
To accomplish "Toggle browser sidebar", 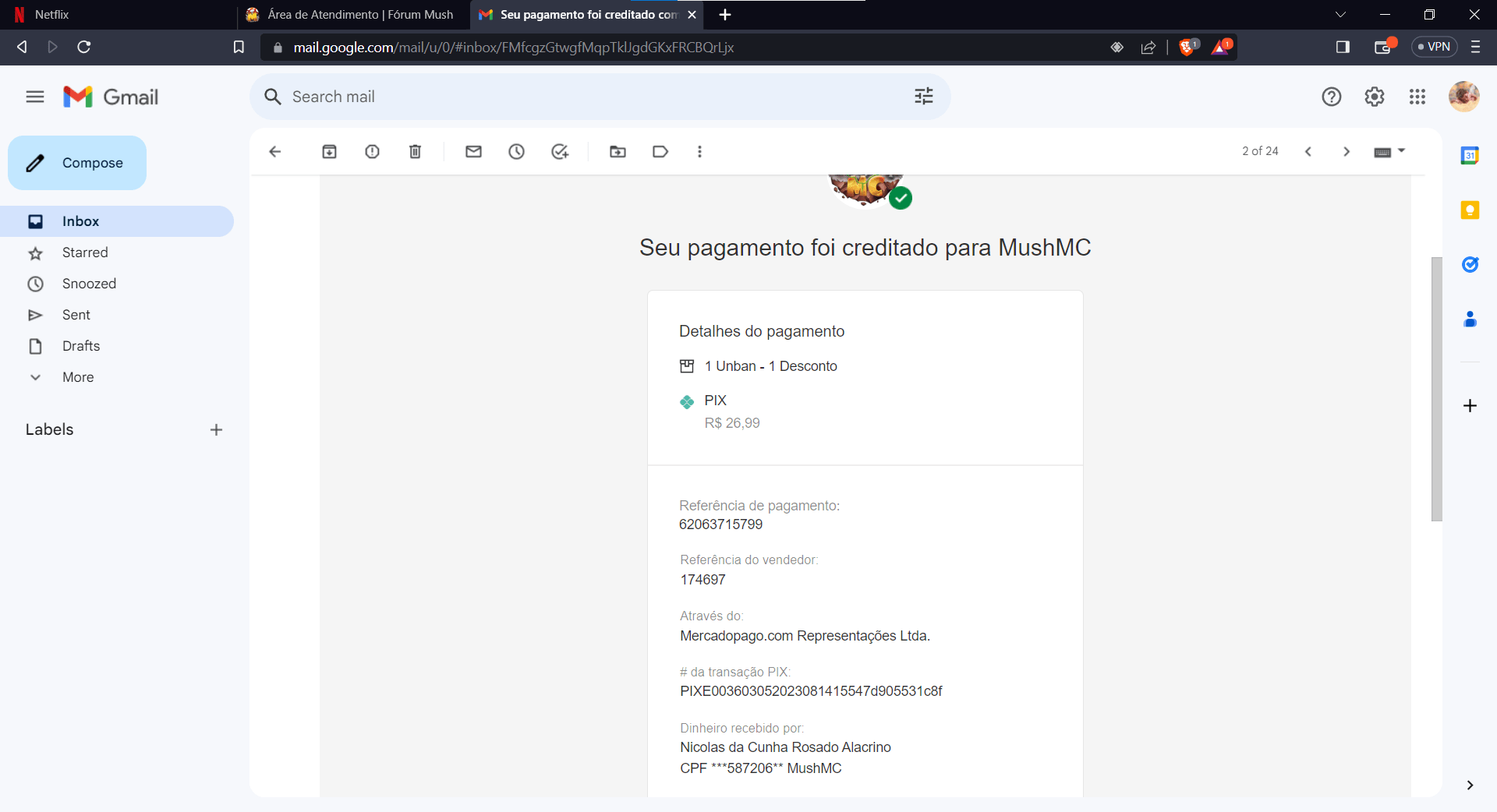I will (1343, 47).
